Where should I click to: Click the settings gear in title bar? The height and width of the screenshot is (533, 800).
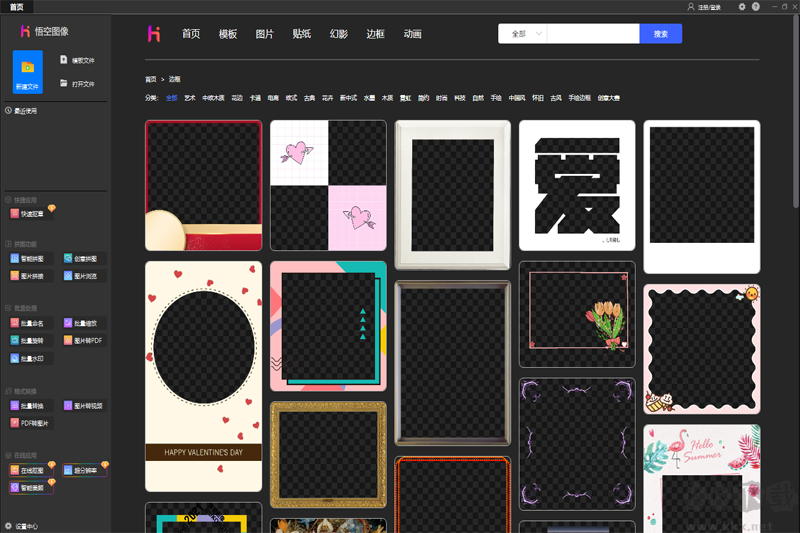coord(741,7)
